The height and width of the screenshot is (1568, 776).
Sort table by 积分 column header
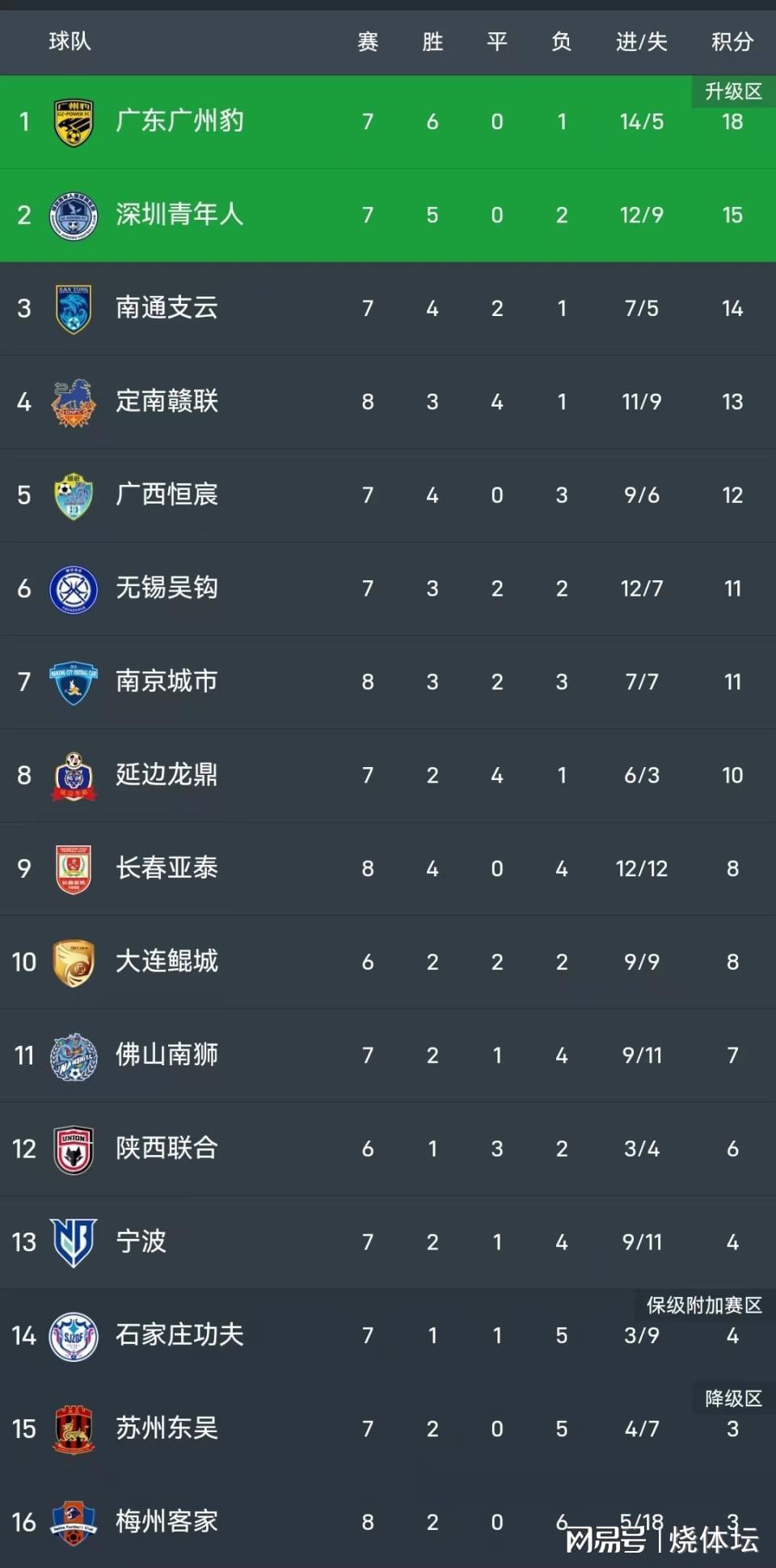pyautogui.click(x=732, y=42)
